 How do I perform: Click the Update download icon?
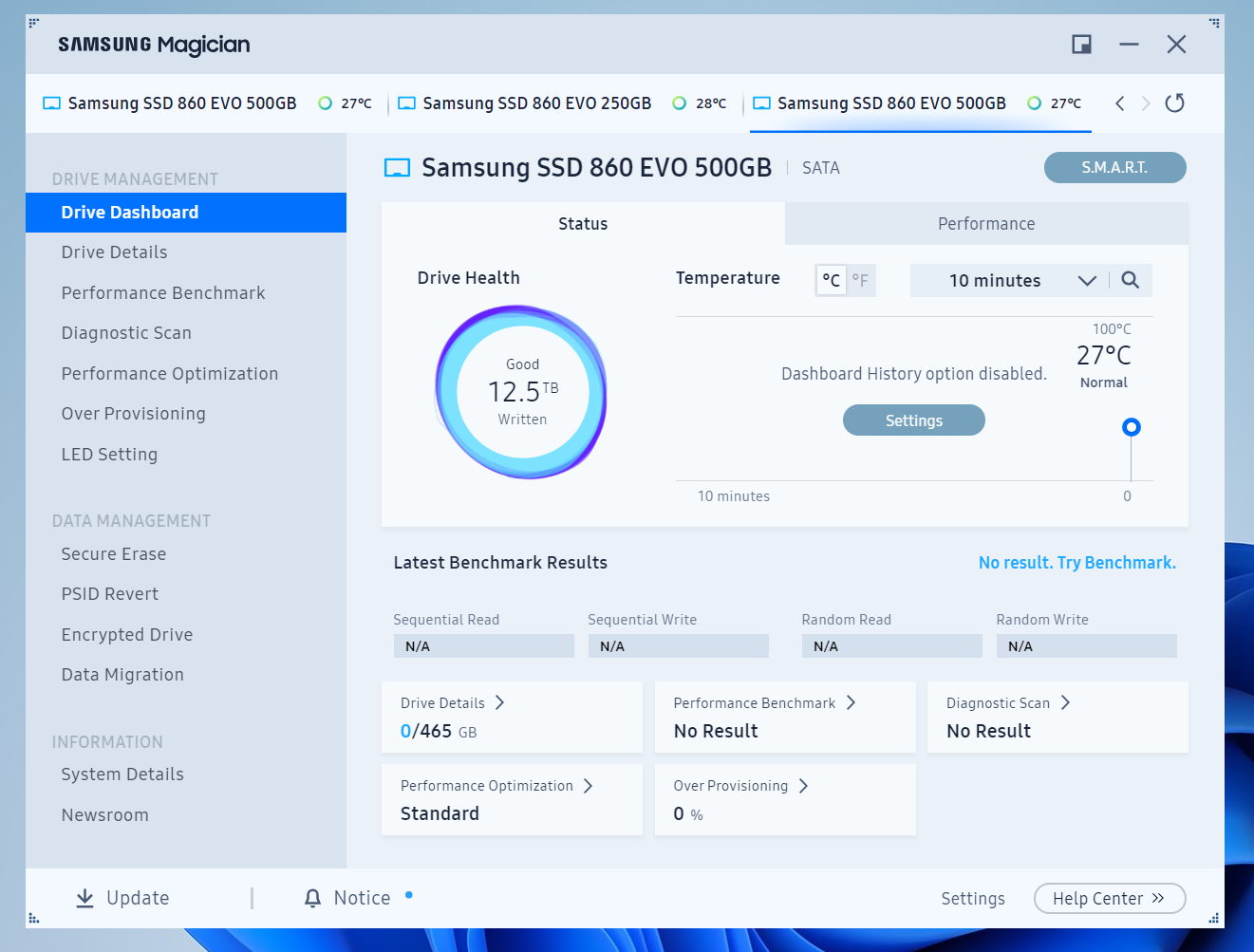tap(84, 898)
